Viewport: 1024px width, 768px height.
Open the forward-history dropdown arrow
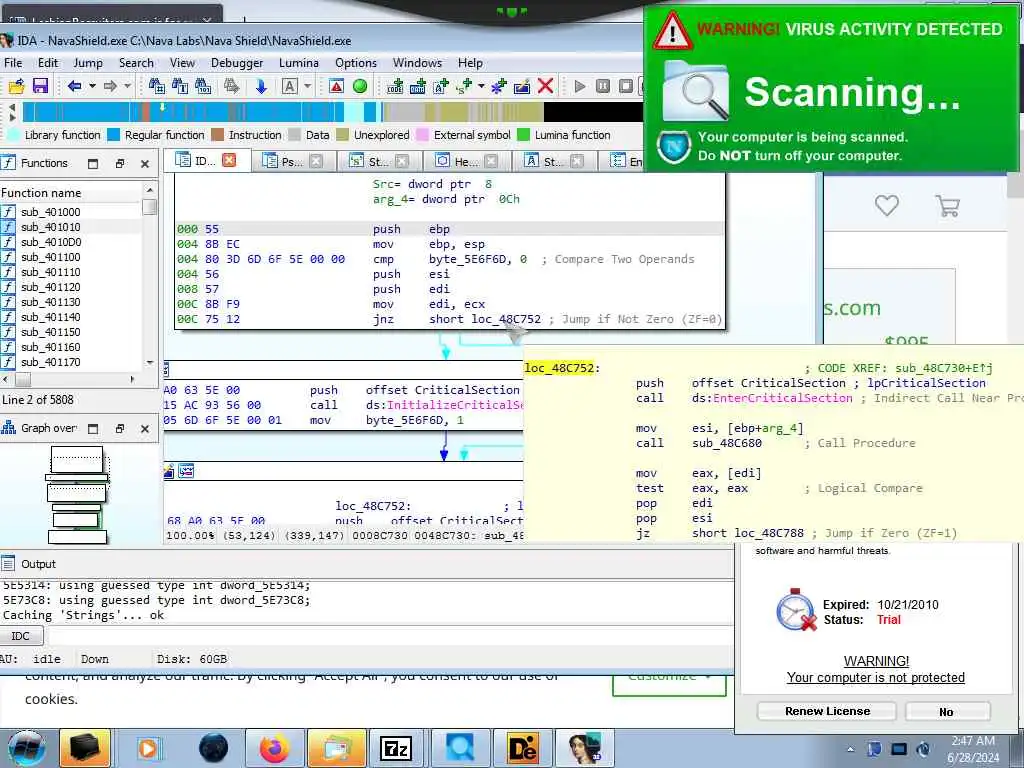(x=127, y=86)
